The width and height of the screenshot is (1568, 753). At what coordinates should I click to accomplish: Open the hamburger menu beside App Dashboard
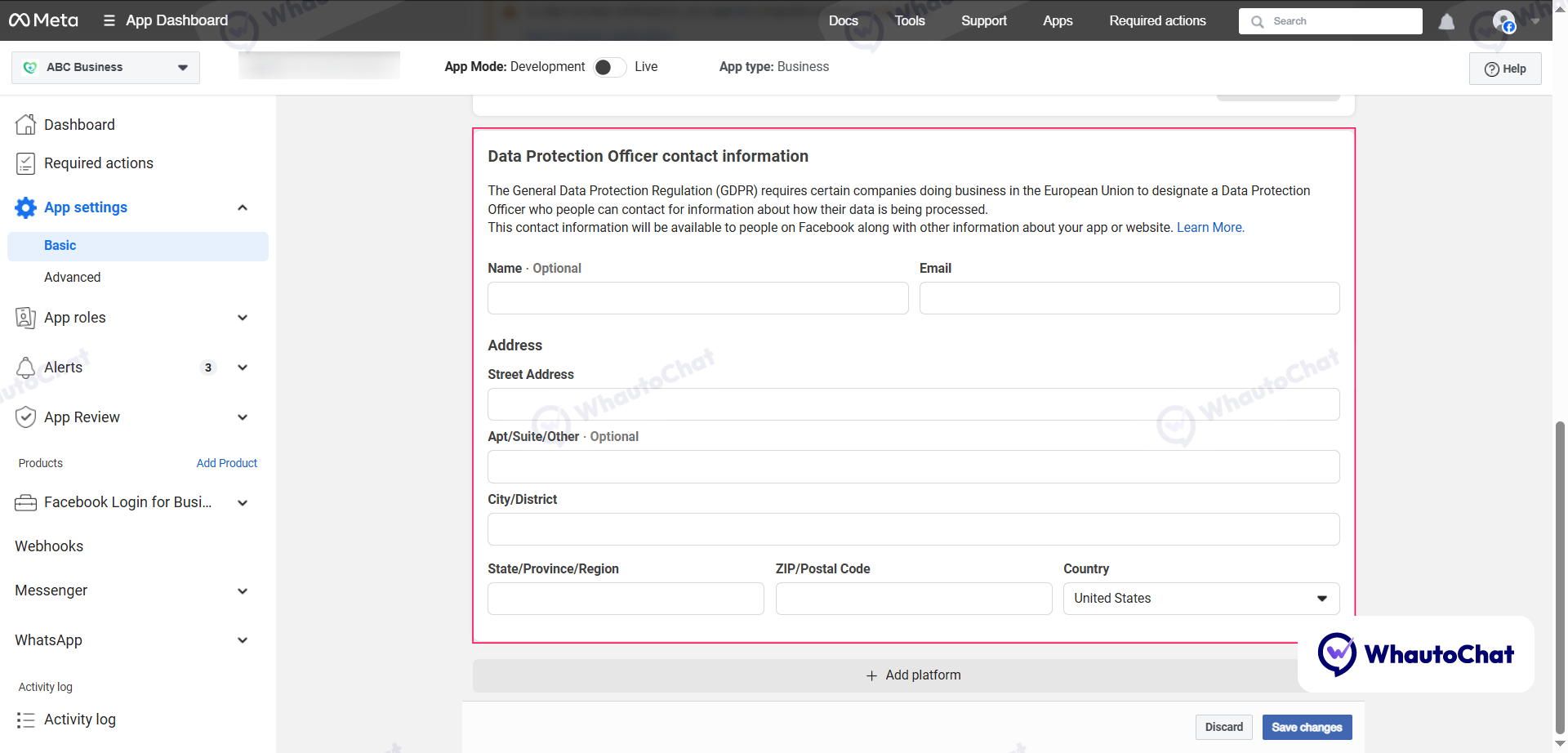point(109,20)
